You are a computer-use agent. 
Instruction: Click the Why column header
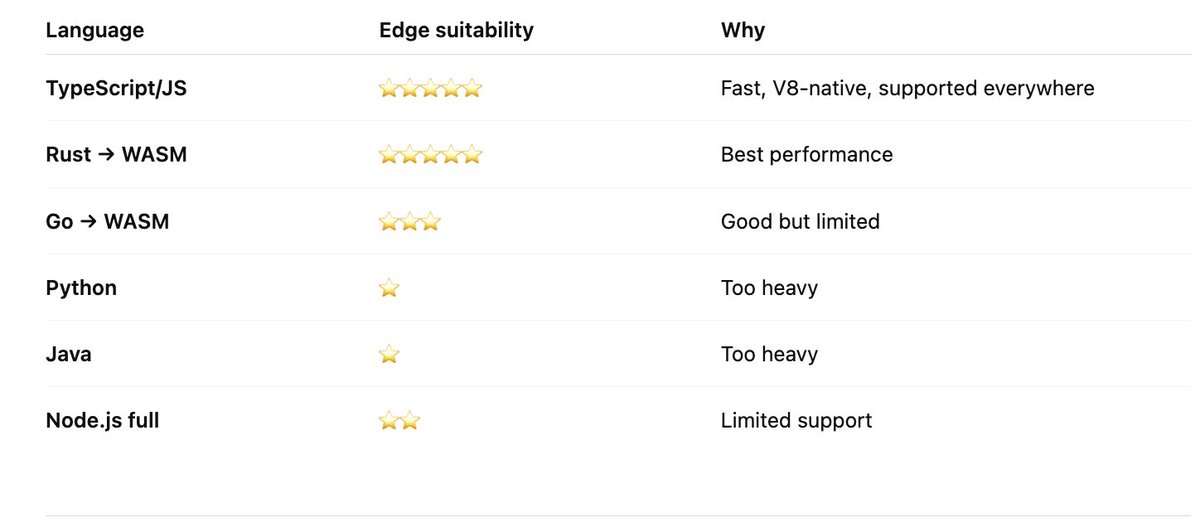pyautogui.click(x=743, y=30)
